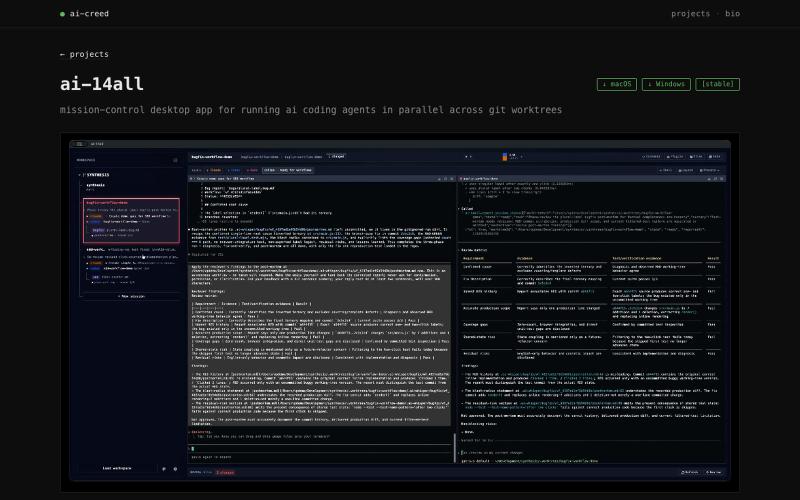800x500 pixels.
Task: Click the green status dot beside ai-creed
Action: (x=62, y=14)
